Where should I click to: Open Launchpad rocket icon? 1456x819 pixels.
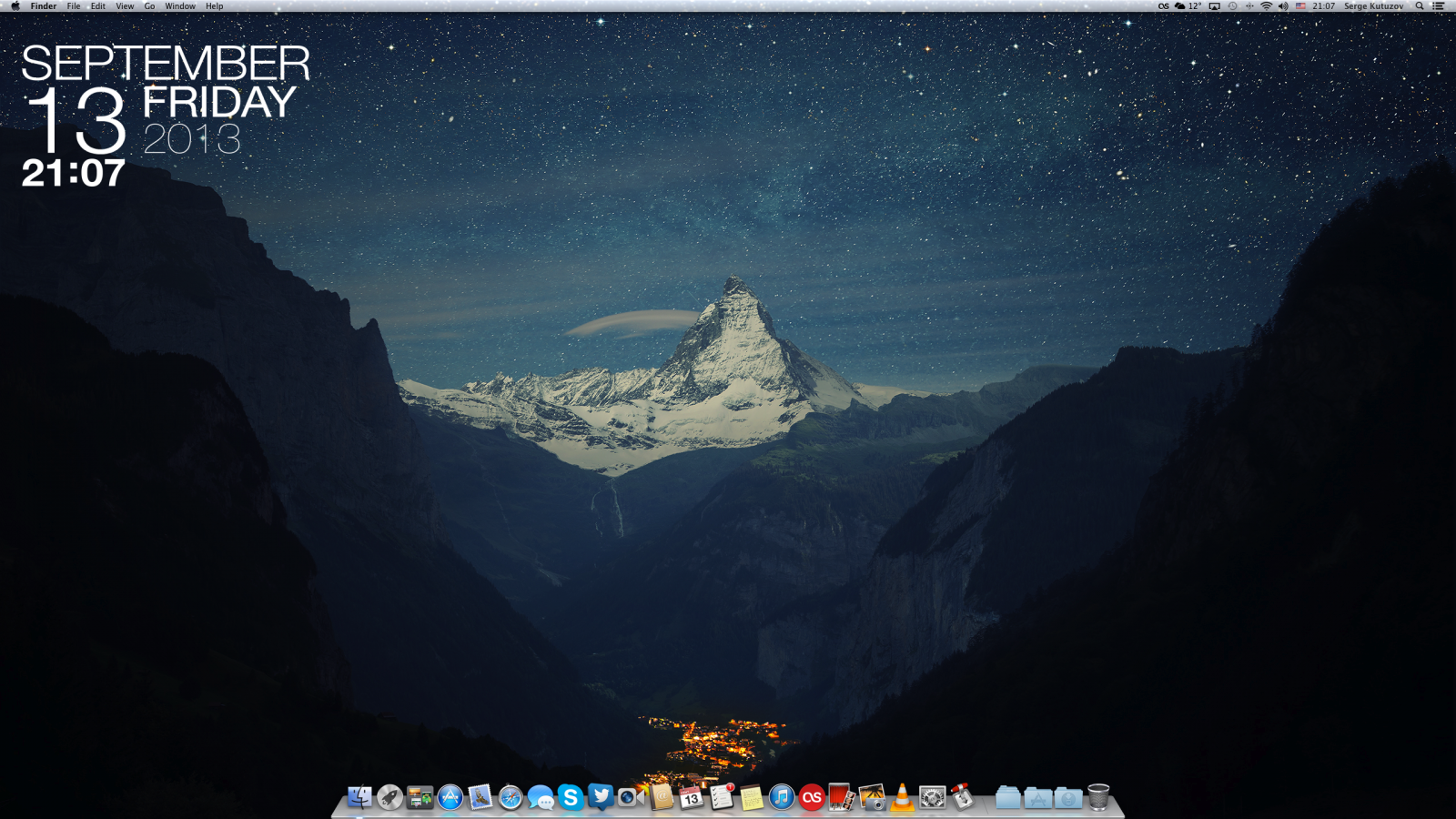[x=389, y=798]
